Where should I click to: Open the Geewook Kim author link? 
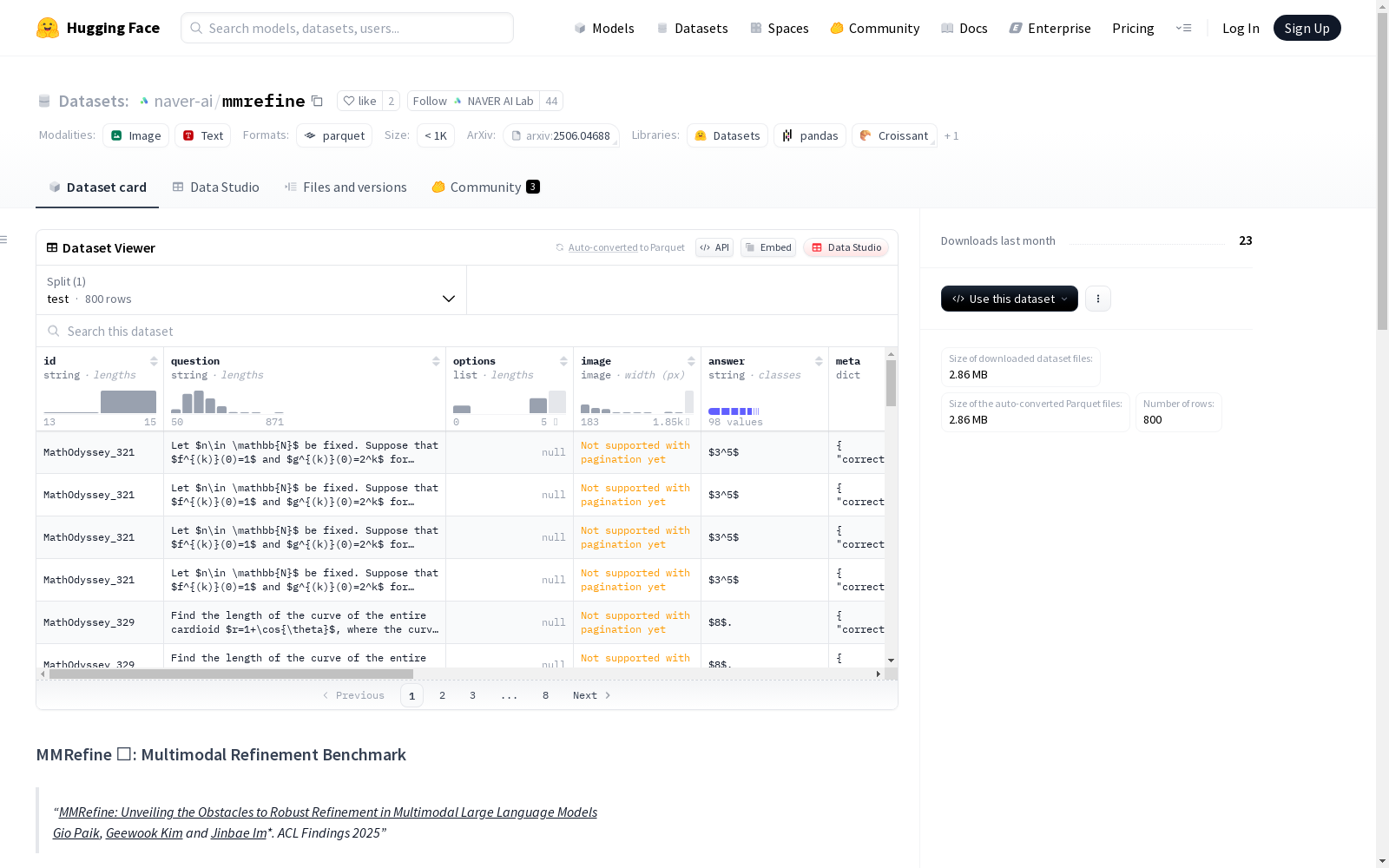click(x=144, y=832)
